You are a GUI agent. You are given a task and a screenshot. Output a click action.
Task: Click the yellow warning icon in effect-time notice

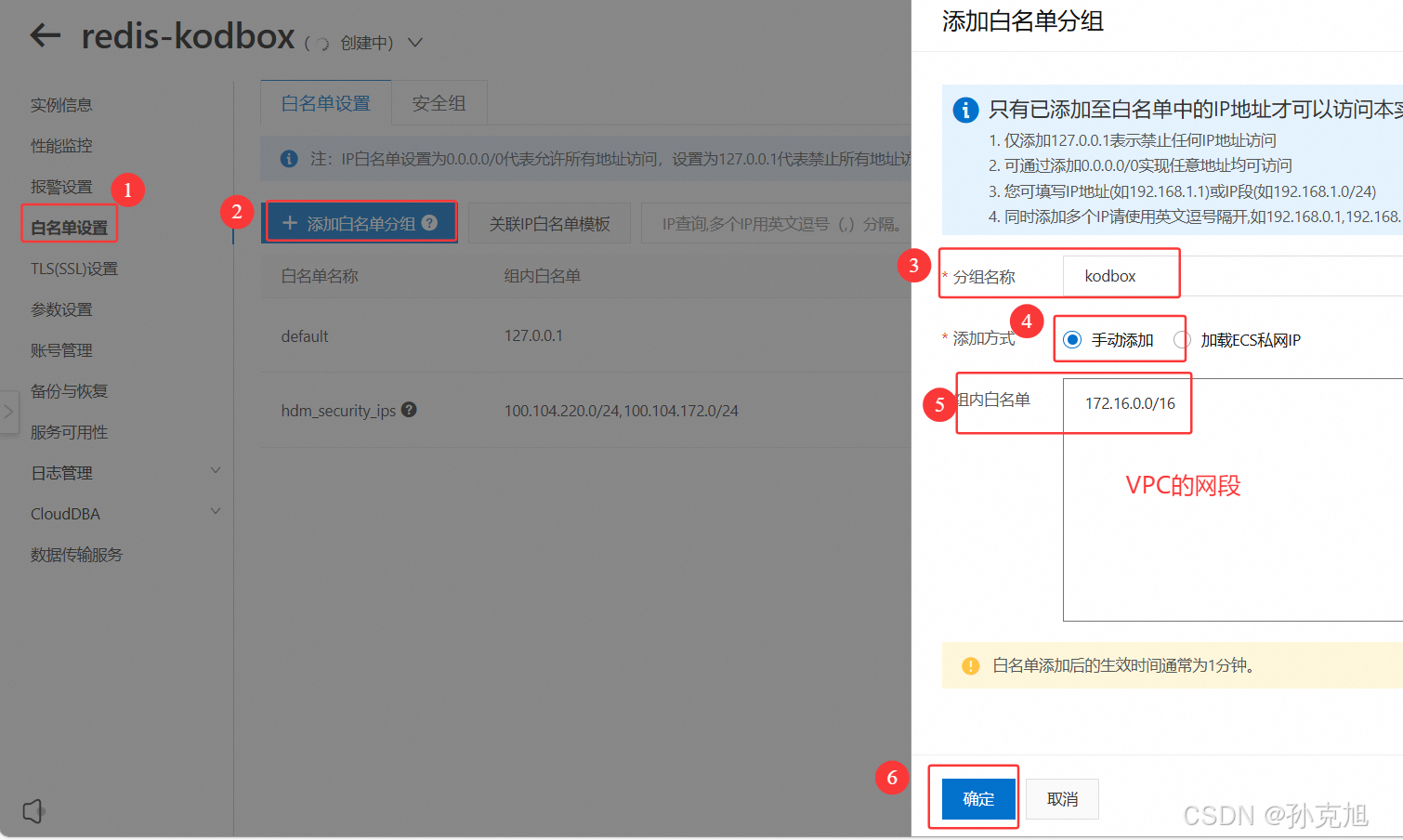(971, 665)
